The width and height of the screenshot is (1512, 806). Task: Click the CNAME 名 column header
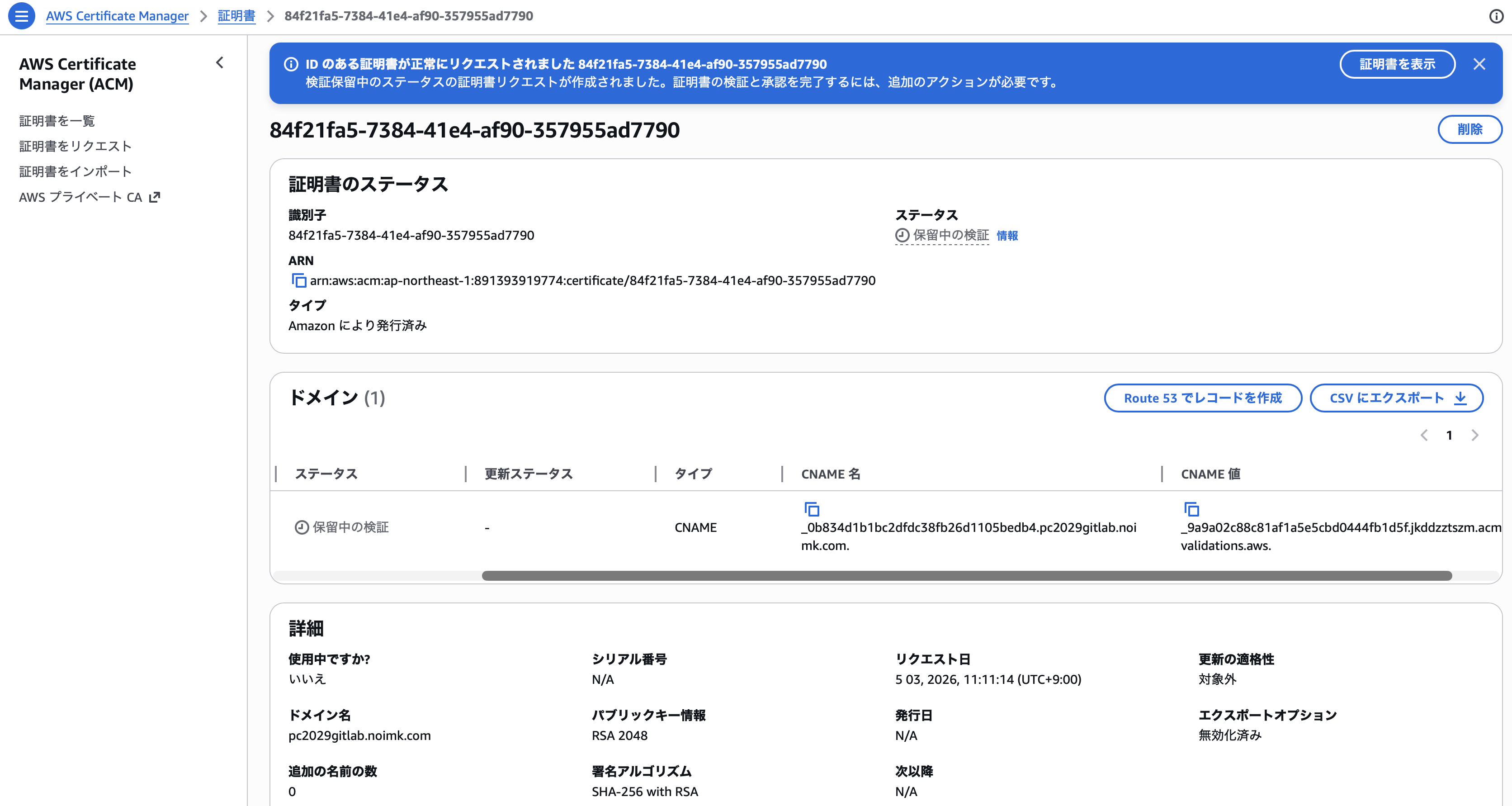point(831,474)
